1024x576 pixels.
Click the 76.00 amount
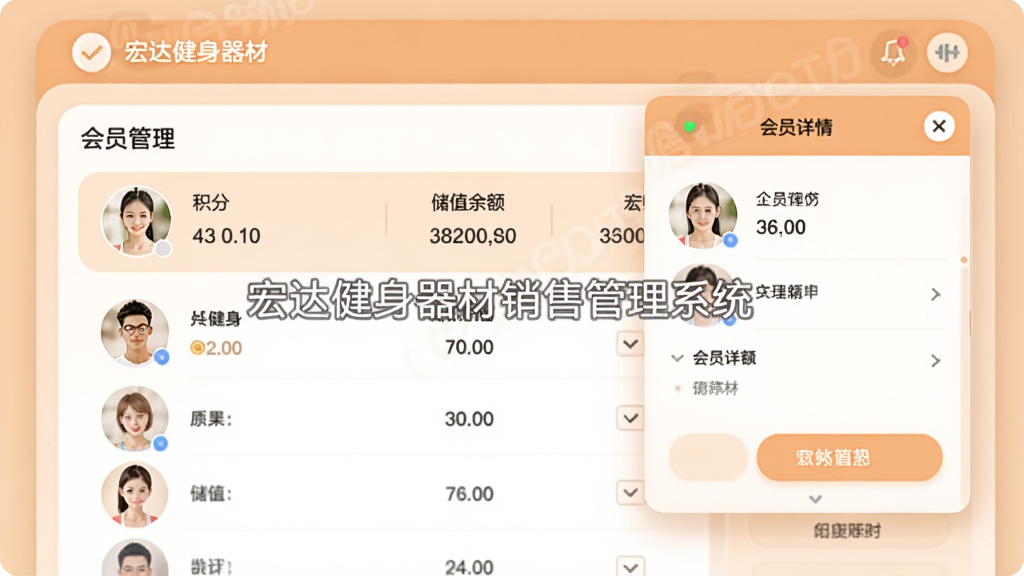click(x=469, y=494)
